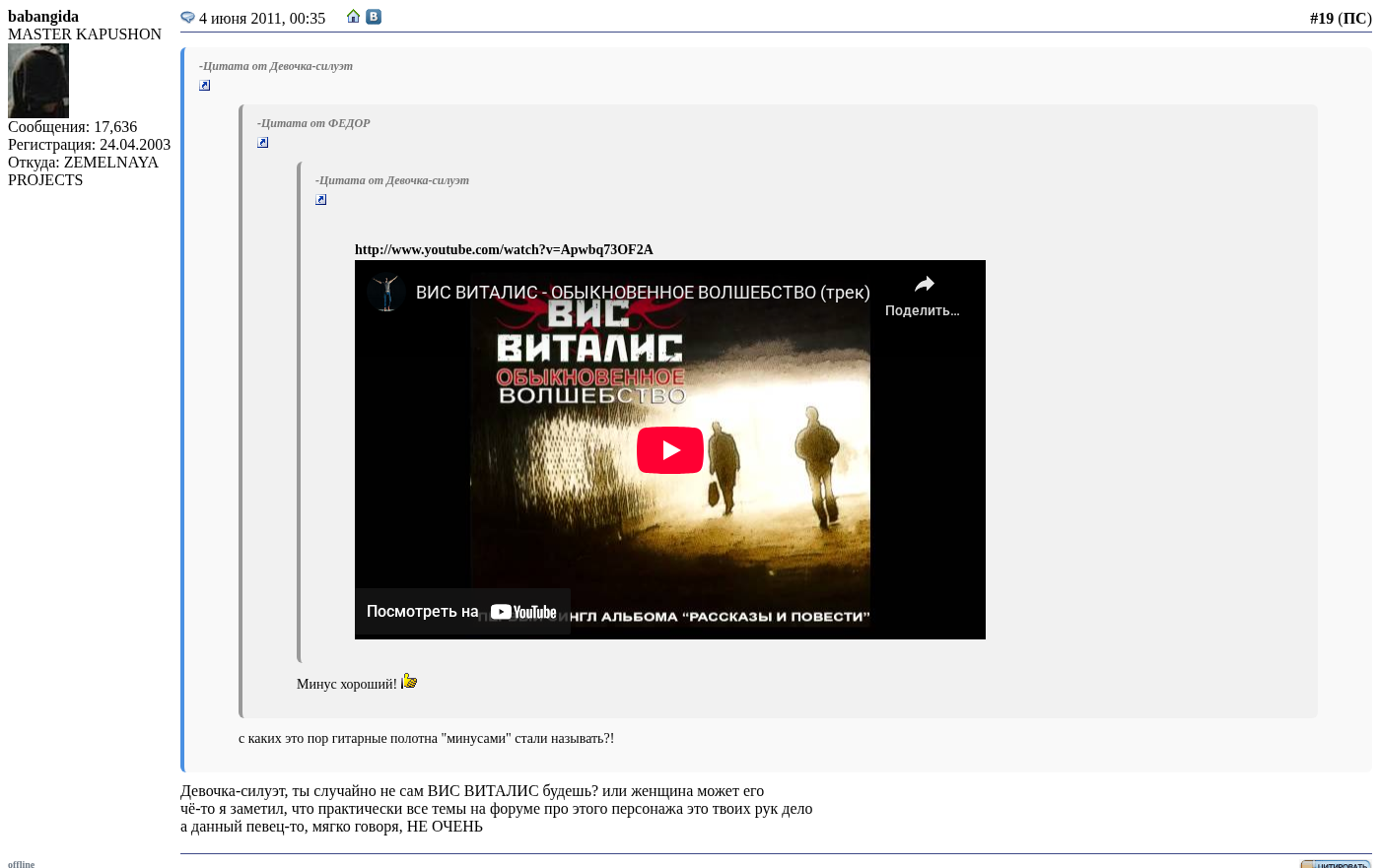Click the channel avatar on the video embed
The image size is (1380, 868).
pos(385,293)
